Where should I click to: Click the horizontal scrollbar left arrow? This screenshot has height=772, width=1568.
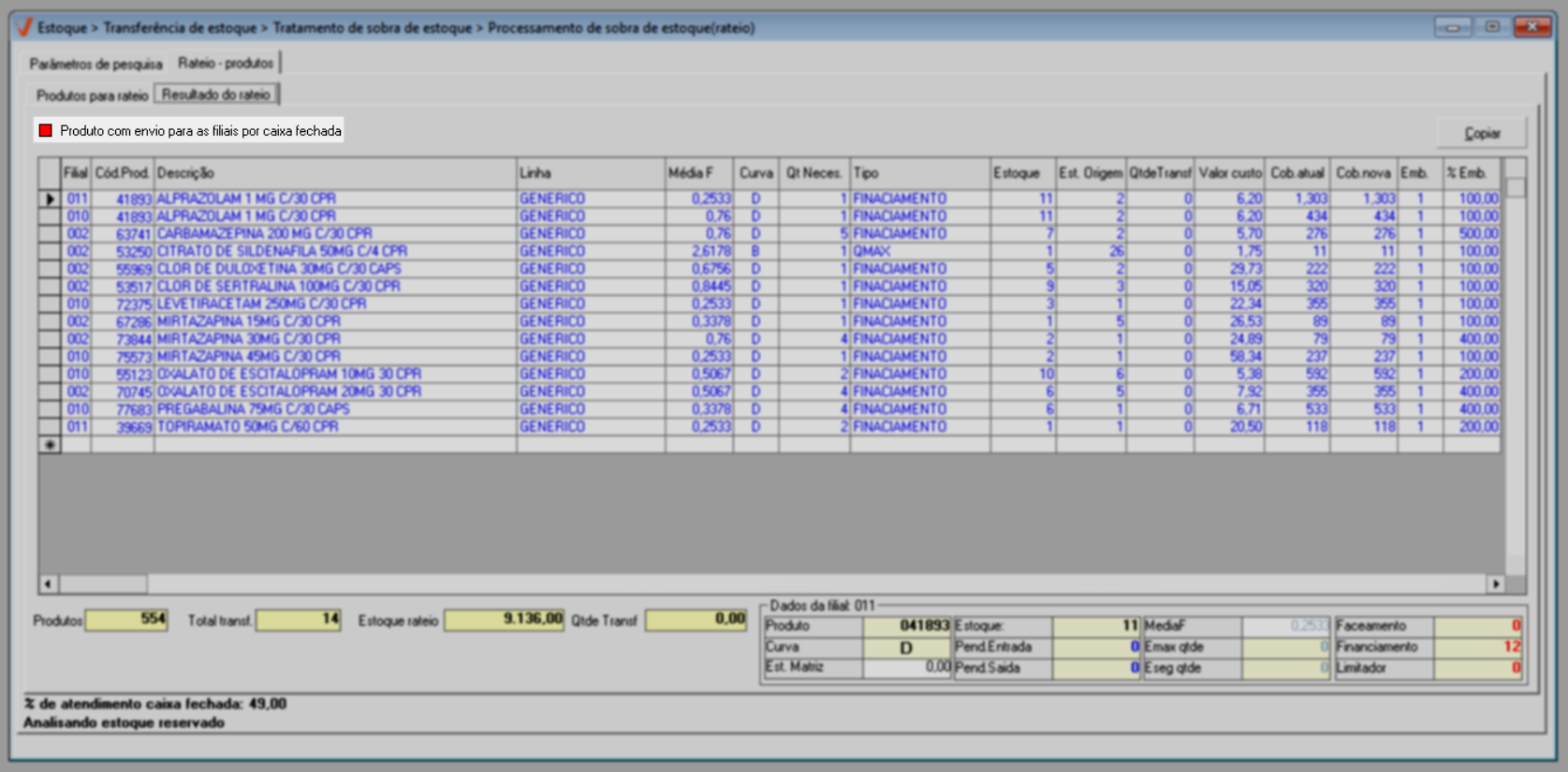[x=48, y=584]
